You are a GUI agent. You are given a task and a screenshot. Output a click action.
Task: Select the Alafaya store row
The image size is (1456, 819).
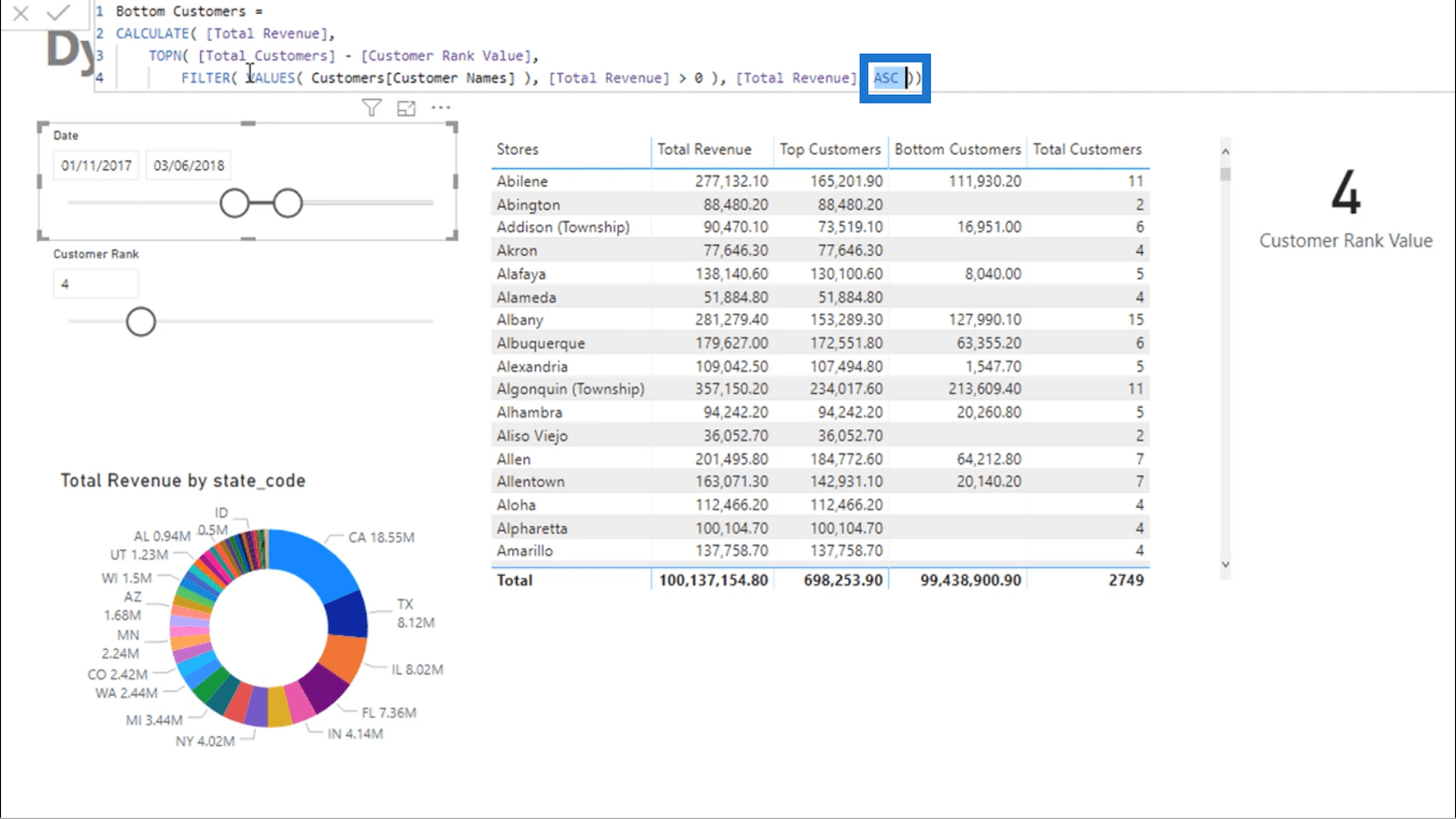click(820, 274)
